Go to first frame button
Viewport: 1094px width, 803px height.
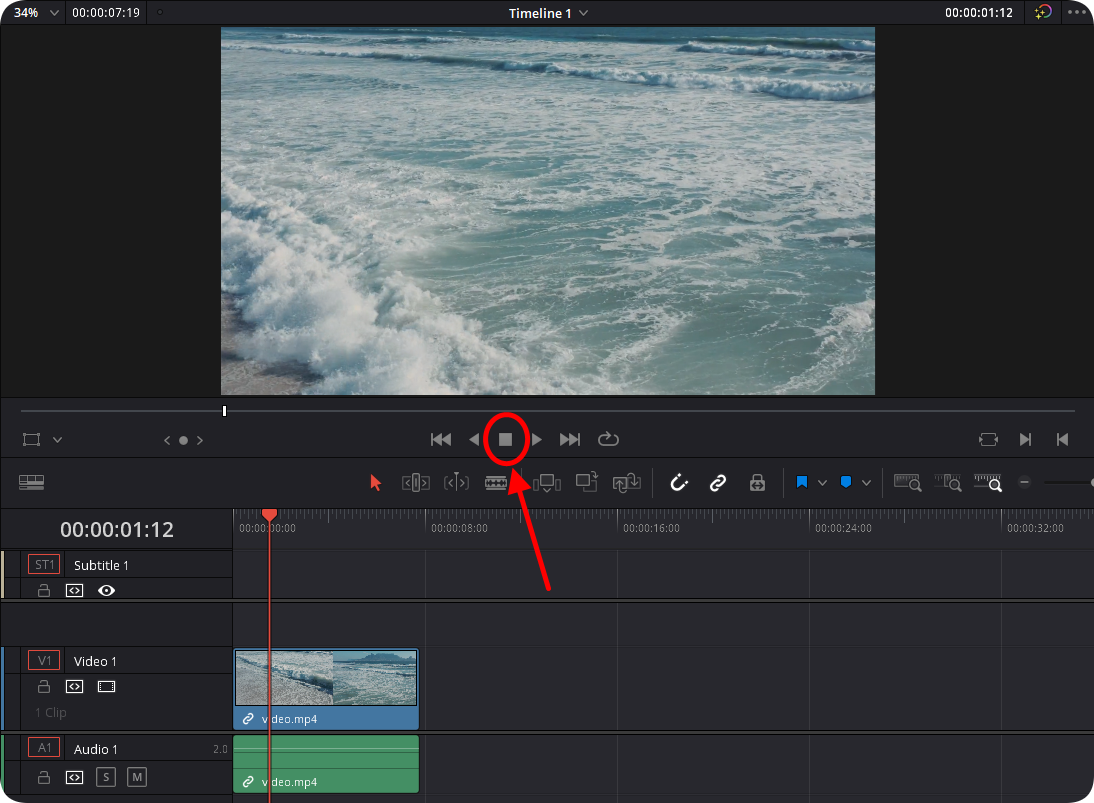[x=441, y=440]
